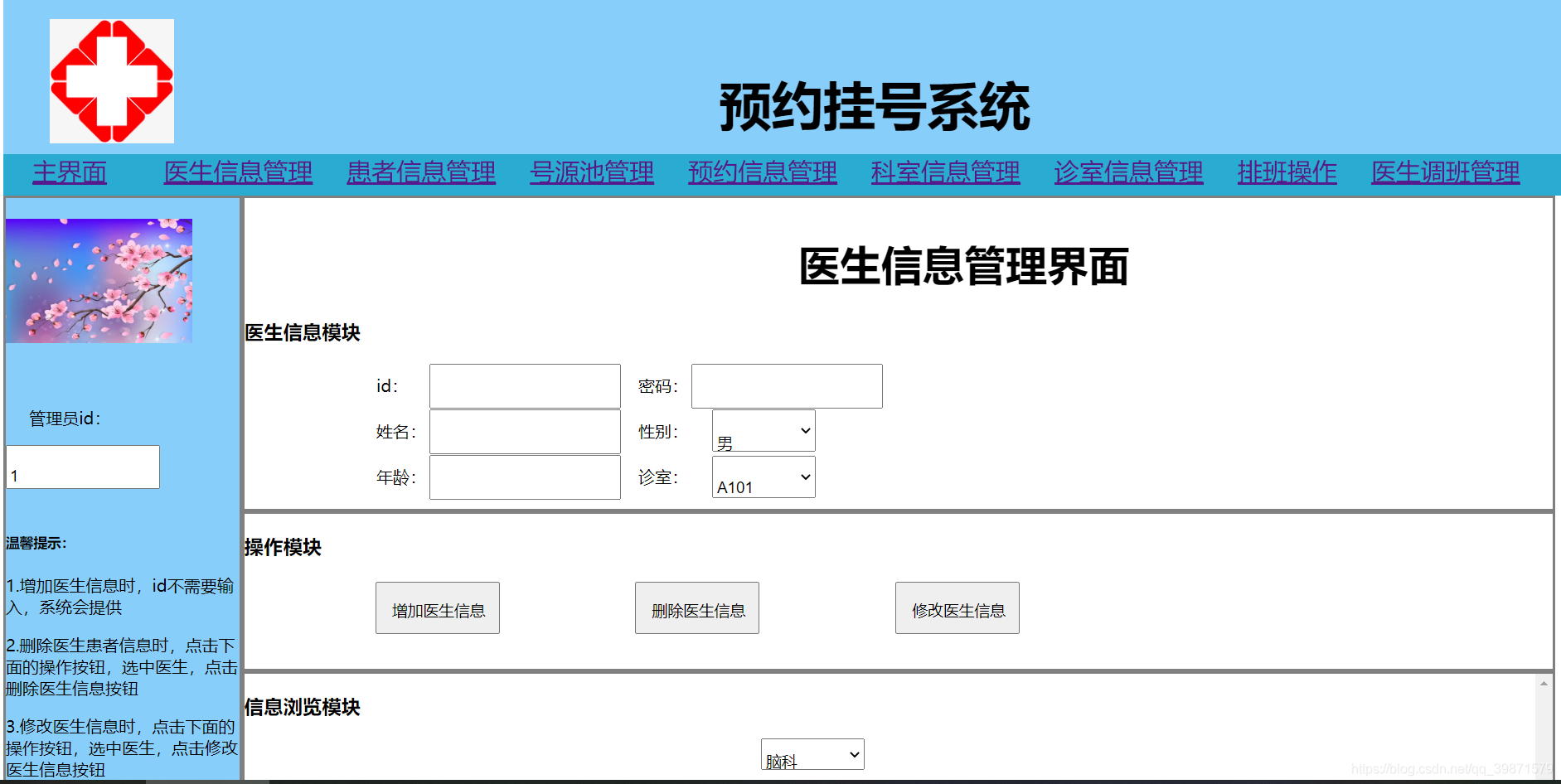Click the 管理员id input box
This screenshot has width=1561, height=784.
coord(82,467)
